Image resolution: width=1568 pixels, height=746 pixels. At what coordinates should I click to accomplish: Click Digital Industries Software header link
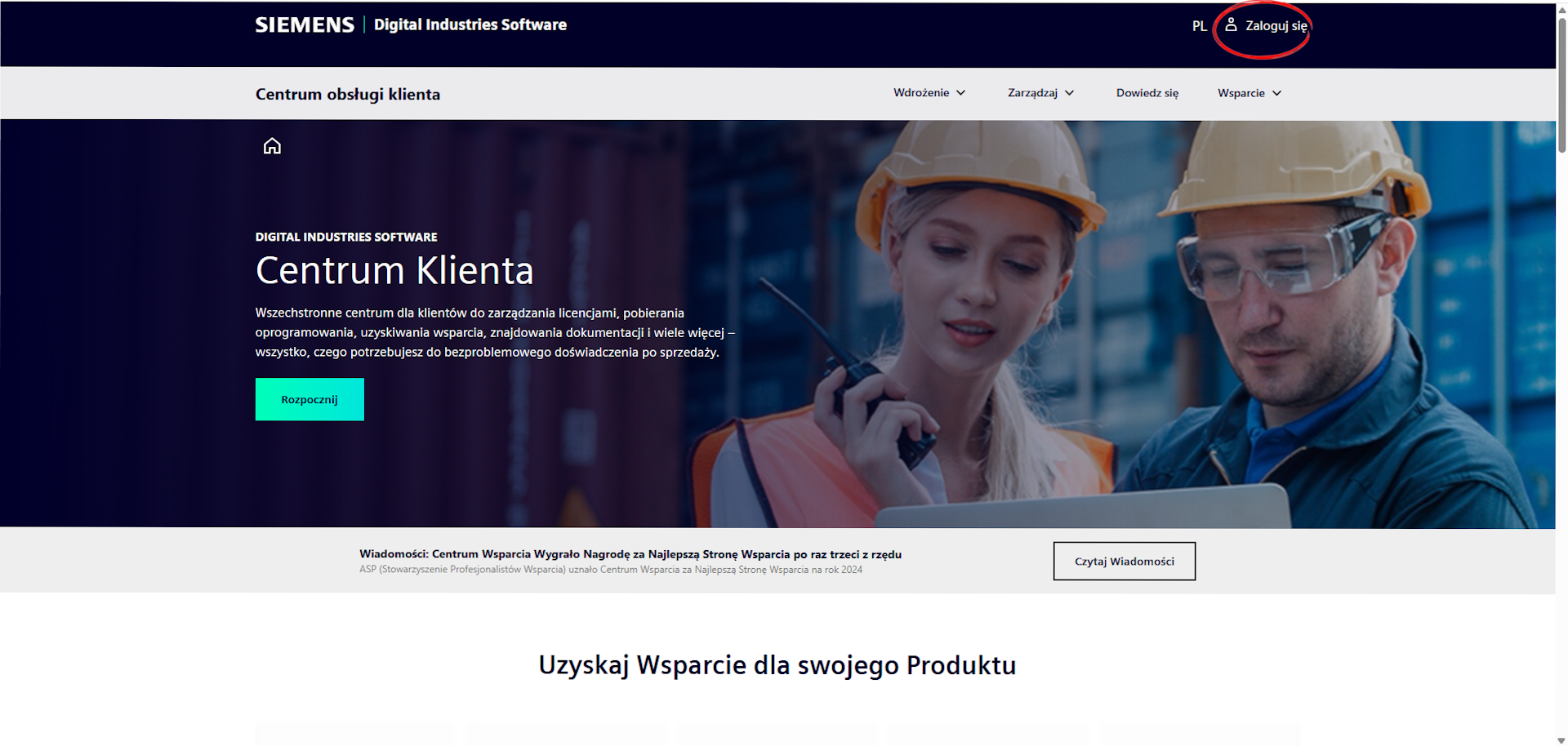pos(470,24)
